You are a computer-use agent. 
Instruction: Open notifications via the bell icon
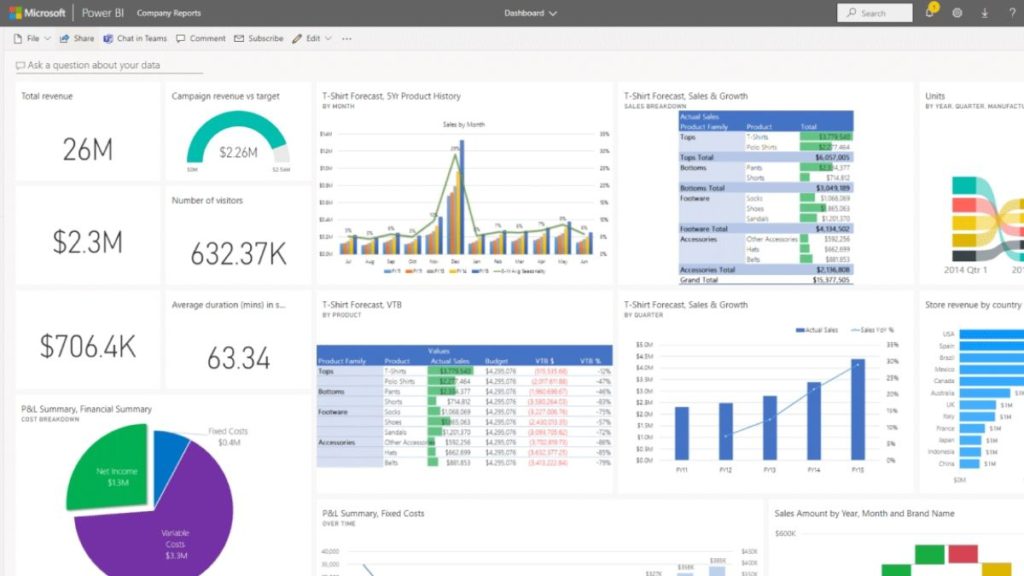pyautogui.click(x=930, y=12)
